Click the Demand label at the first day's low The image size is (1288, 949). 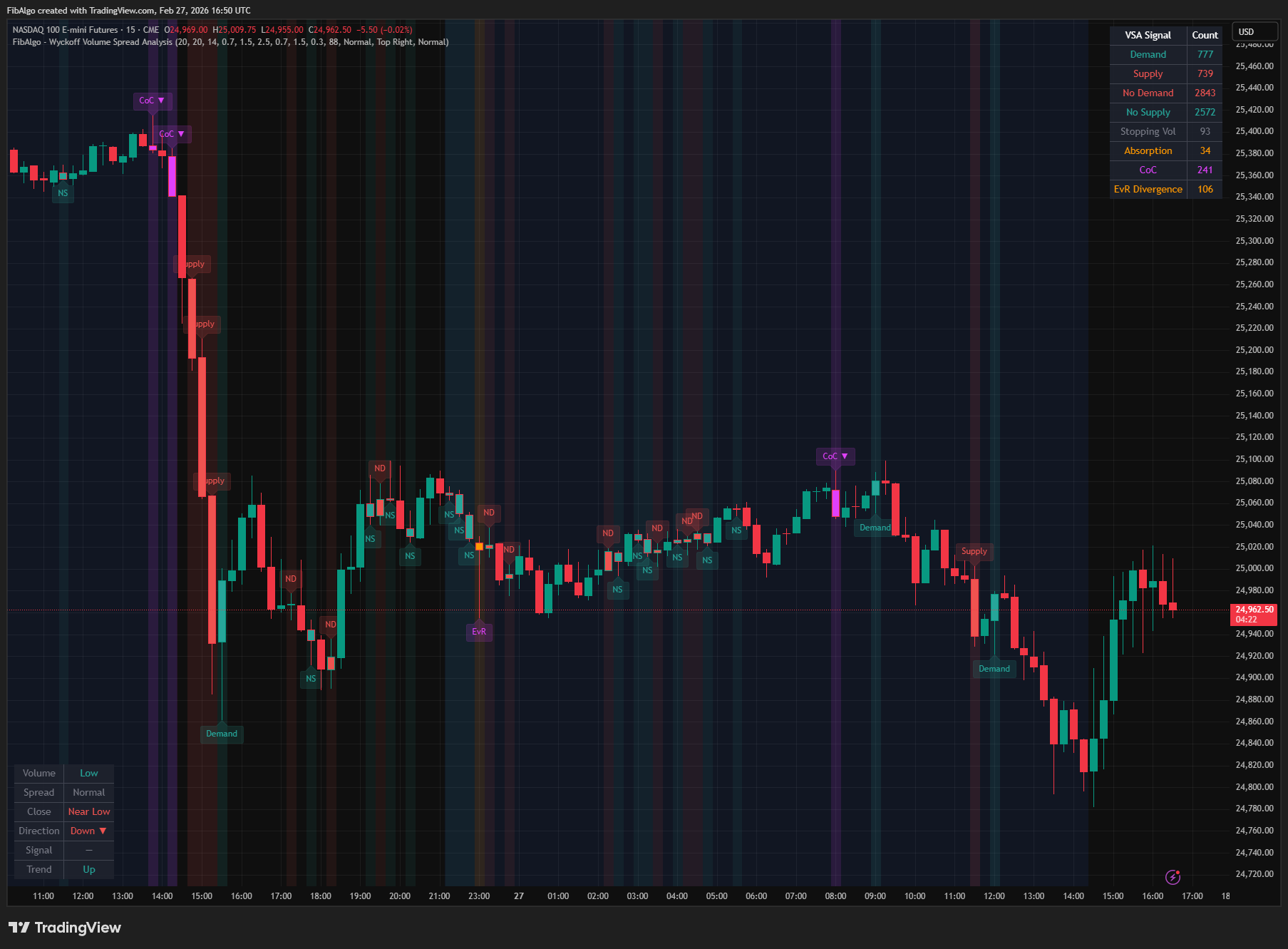click(222, 734)
